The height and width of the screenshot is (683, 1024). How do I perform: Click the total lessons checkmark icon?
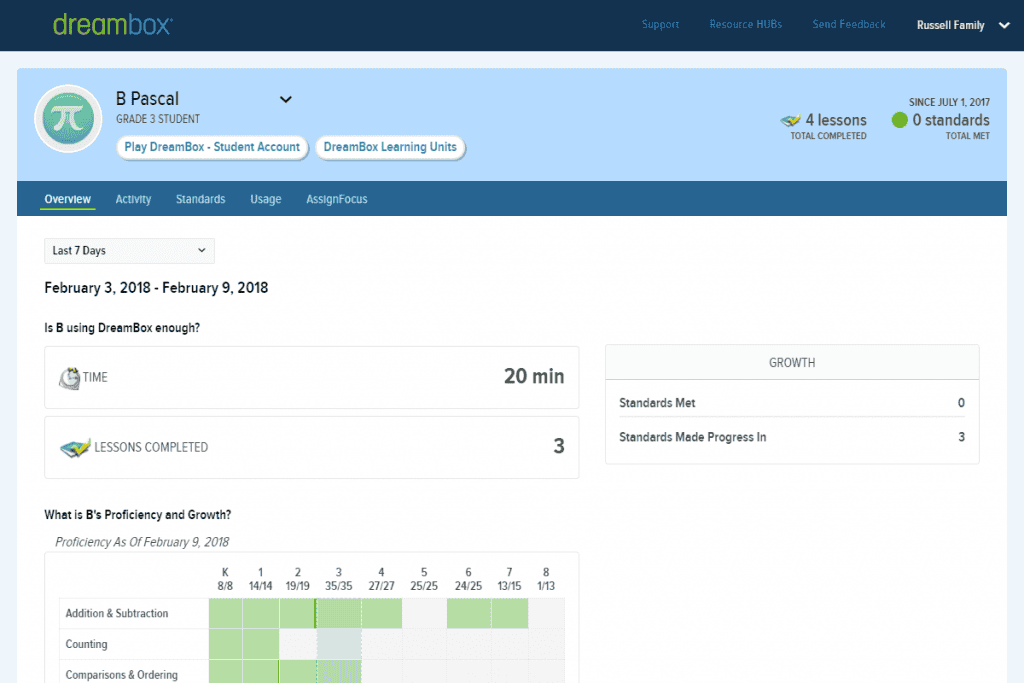790,120
